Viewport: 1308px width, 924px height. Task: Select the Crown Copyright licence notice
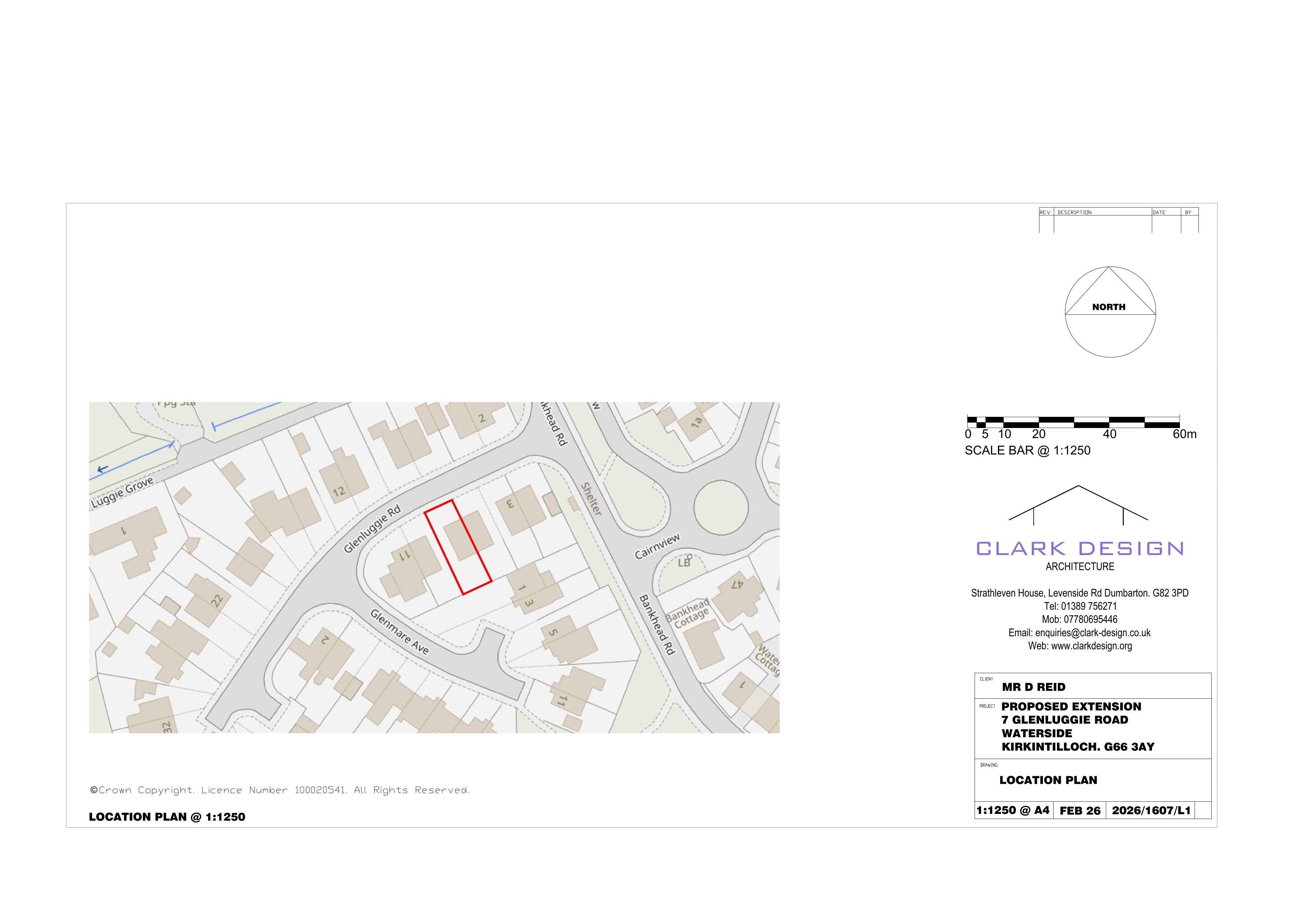pos(280,790)
